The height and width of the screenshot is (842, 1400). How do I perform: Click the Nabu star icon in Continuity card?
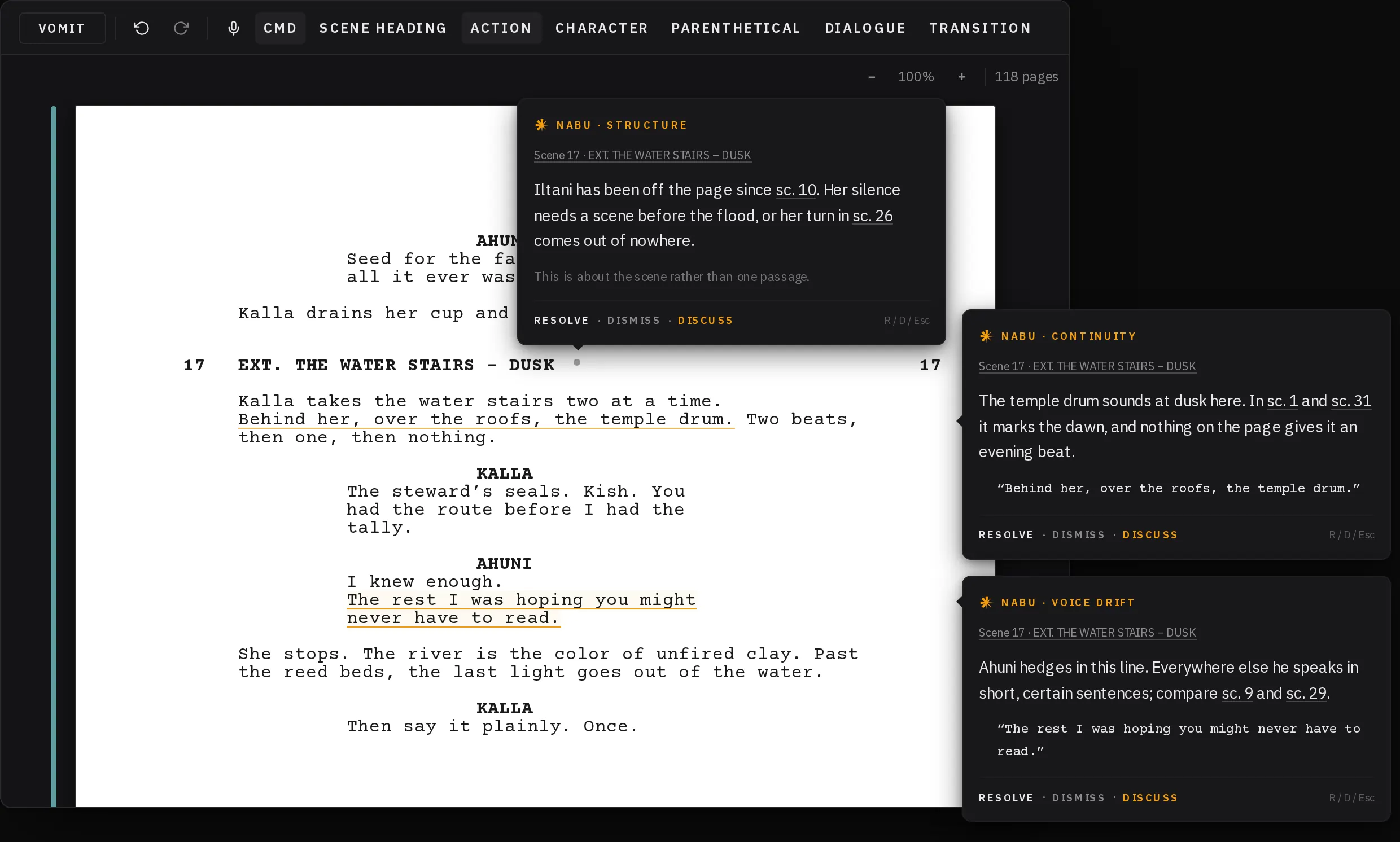(x=986, y=336)
